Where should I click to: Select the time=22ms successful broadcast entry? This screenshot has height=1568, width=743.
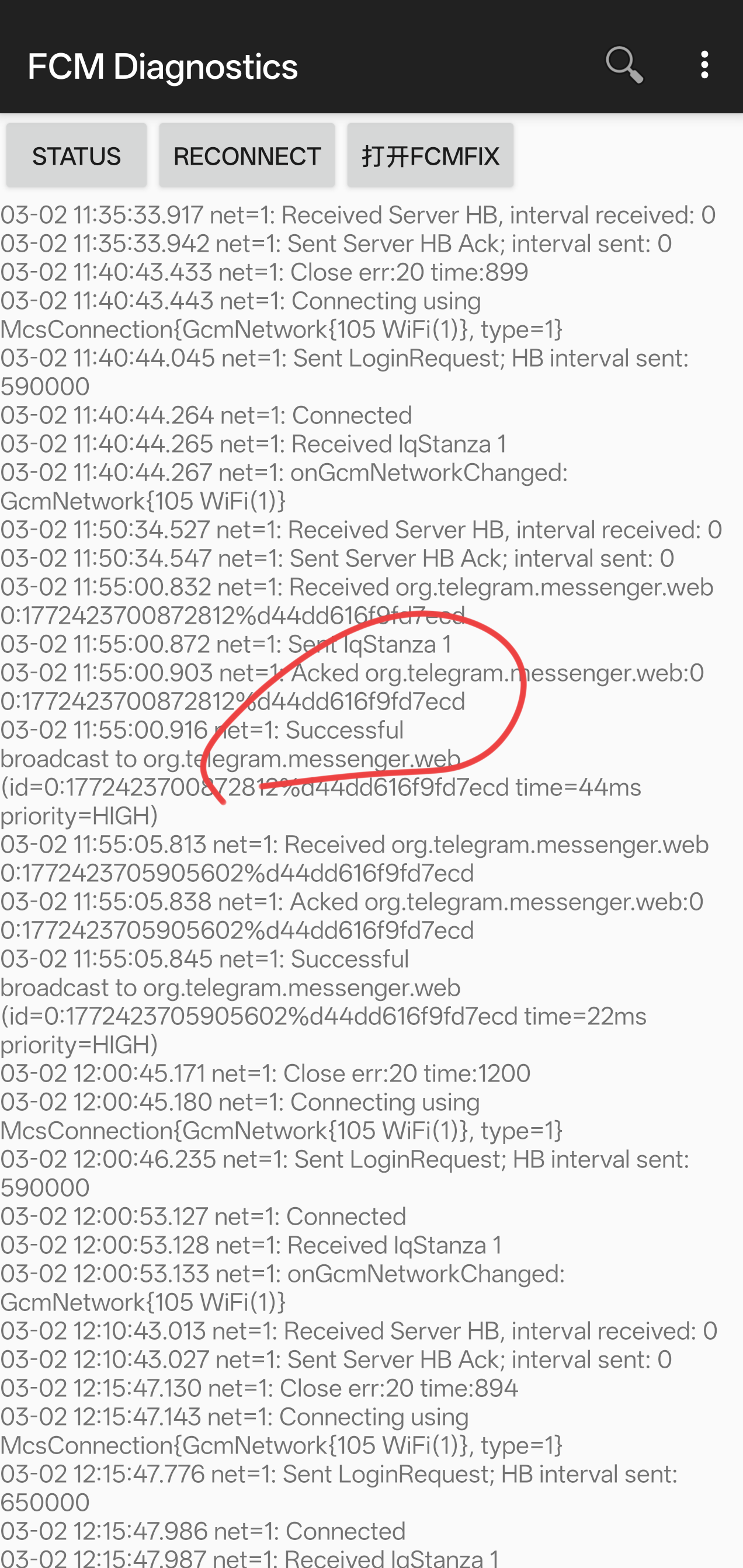[x=324, y=1002]
